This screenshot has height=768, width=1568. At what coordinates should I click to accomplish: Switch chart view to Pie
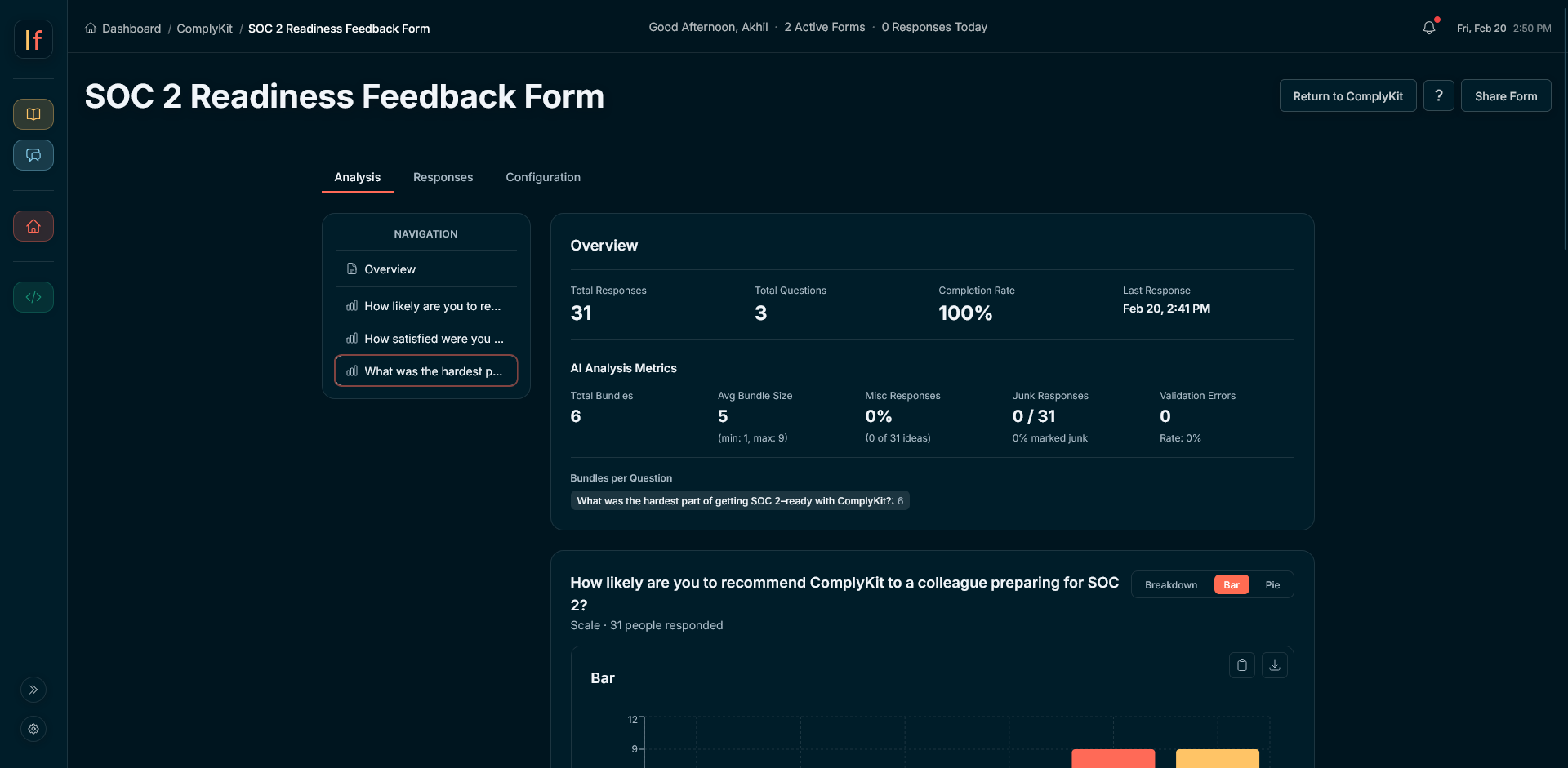click(x=1272, y=584)
